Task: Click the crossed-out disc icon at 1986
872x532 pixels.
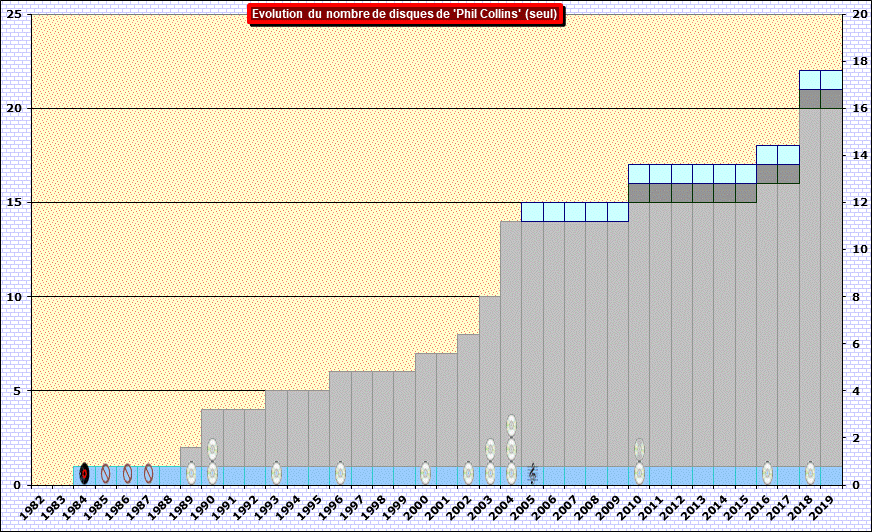Action: pyautogui.click(x=127, y=473)
